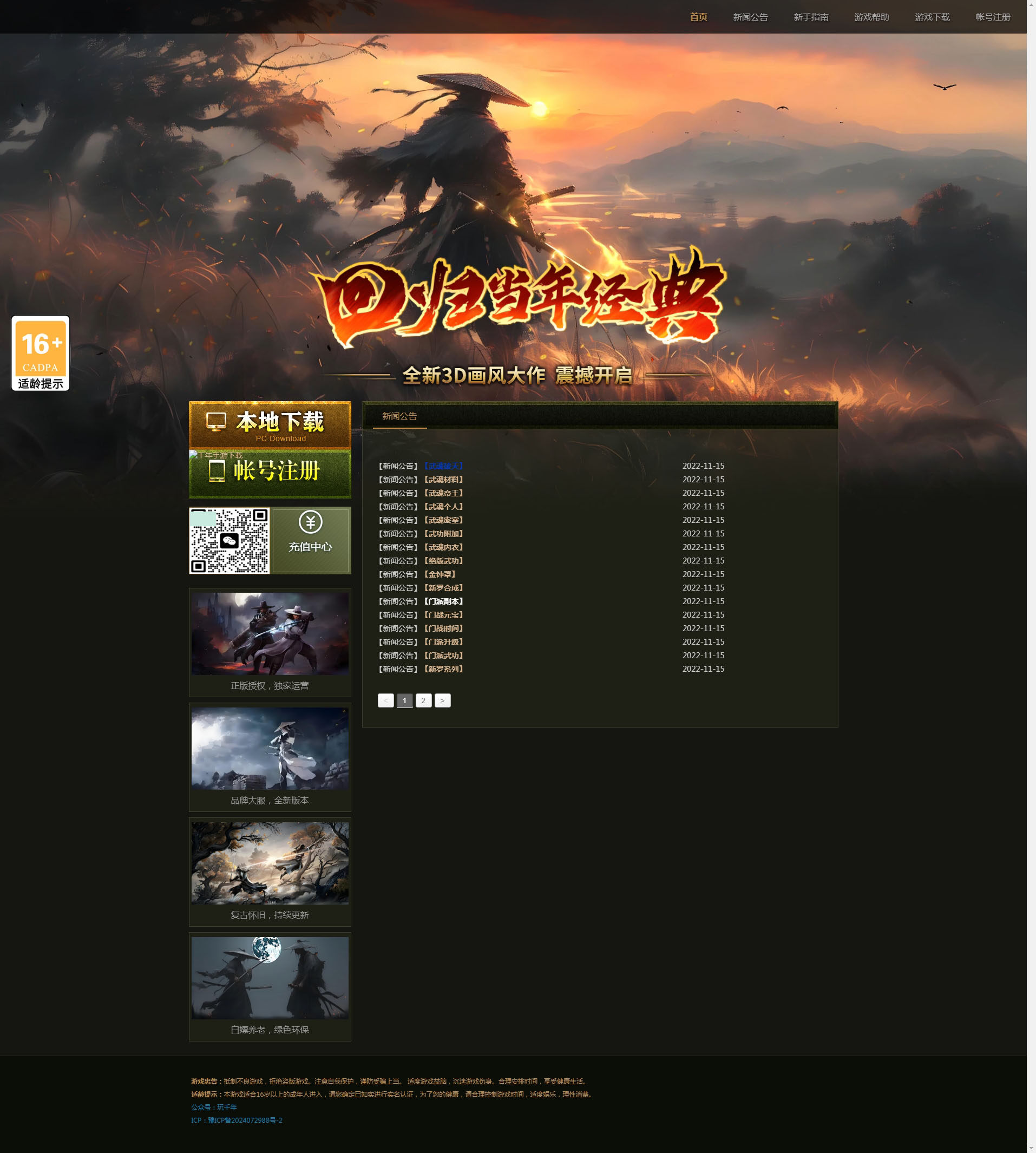This screenshot has width=1036, height=1153.
Task: Click the 公众号：玩千年 footer link
Action: (x=214, y=1107)
